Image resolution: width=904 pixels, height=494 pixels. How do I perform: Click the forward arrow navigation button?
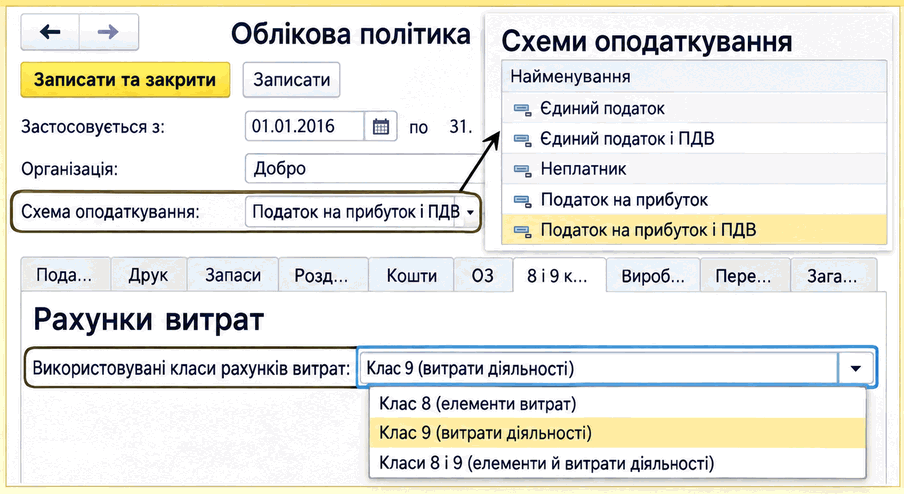108,32
